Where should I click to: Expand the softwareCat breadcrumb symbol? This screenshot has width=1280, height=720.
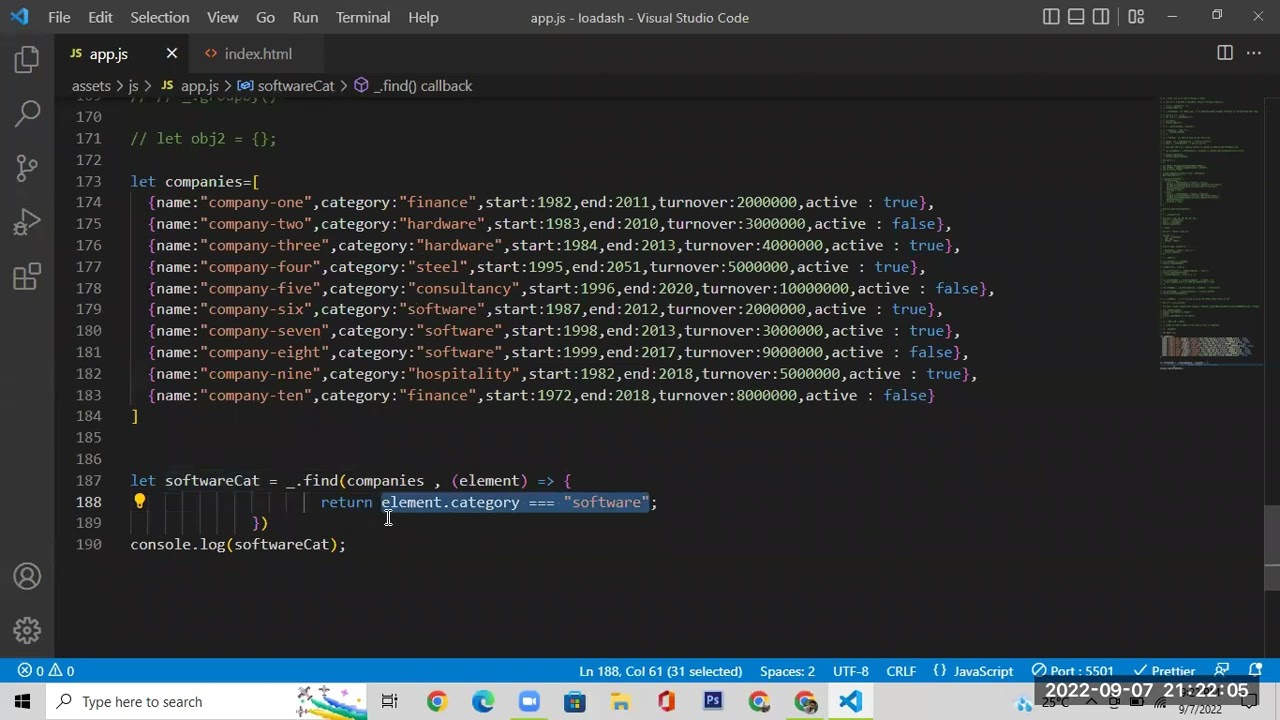[x=295, y=86]
